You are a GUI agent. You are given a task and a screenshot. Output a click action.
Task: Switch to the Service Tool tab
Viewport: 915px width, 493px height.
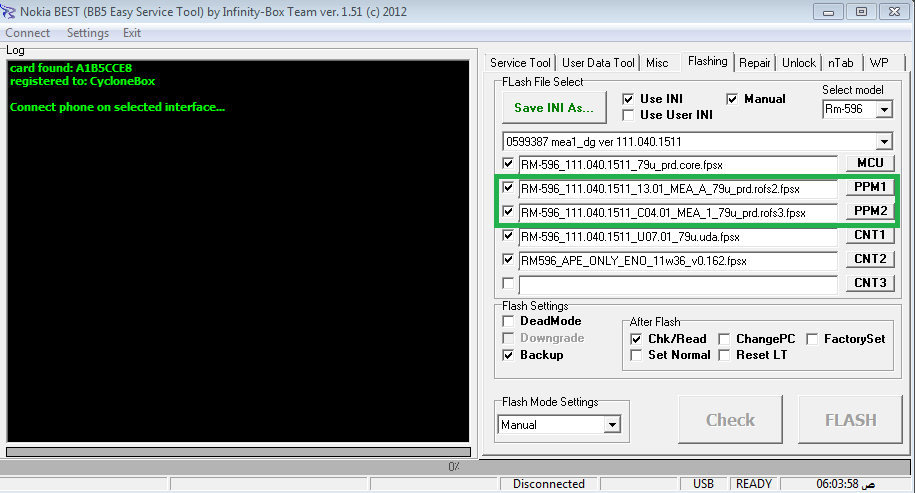coord(520,62)
